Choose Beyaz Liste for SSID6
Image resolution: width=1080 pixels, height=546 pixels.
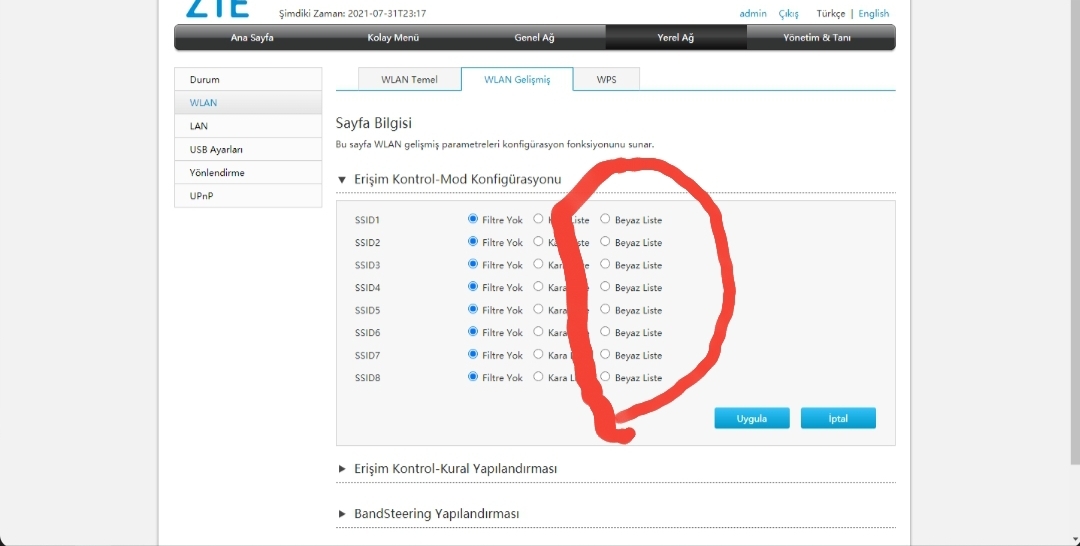click(x=605, y=331)
